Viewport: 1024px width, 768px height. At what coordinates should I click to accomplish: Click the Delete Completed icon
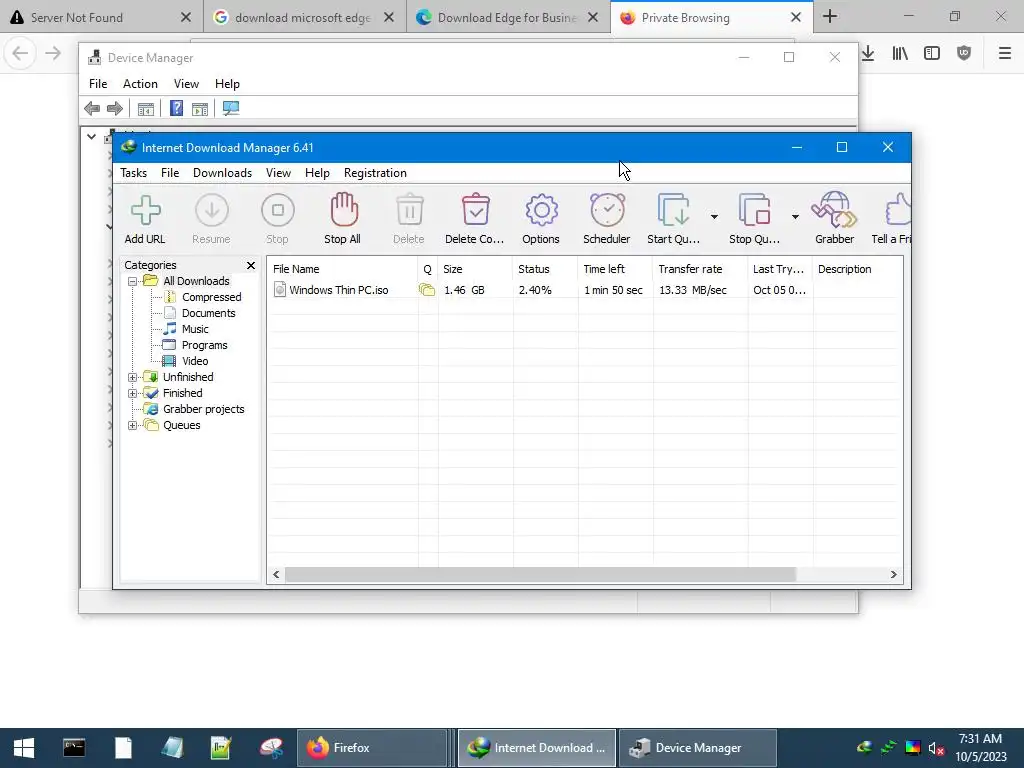pyautogui.click(x=475, y=210)
